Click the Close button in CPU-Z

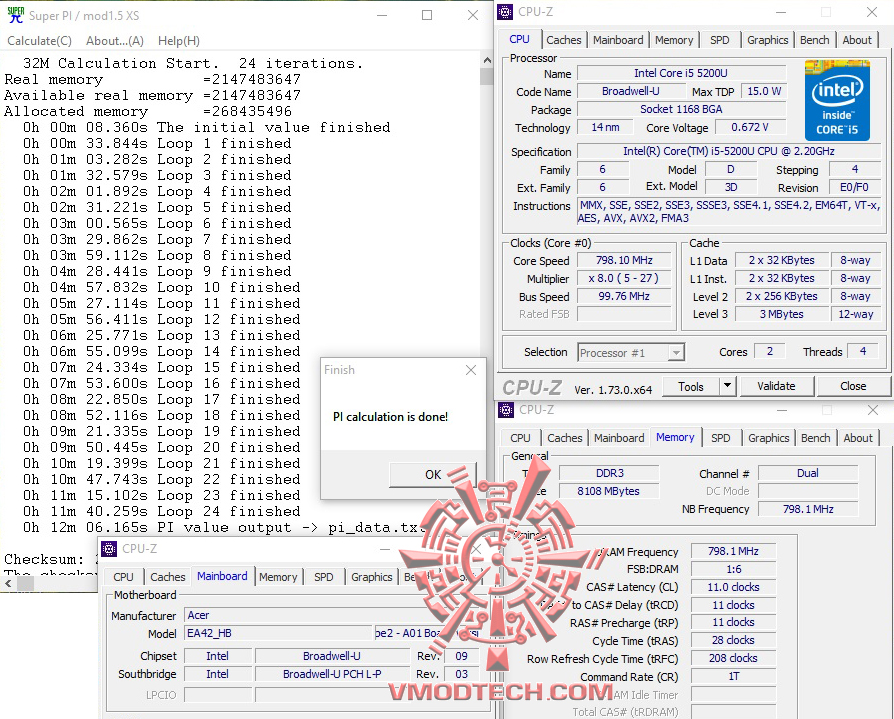853,387
